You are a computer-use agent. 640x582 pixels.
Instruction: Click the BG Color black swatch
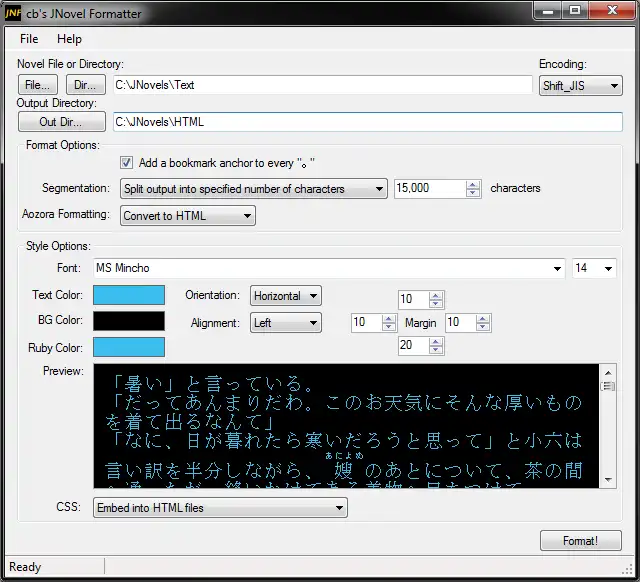pos(129,321)
